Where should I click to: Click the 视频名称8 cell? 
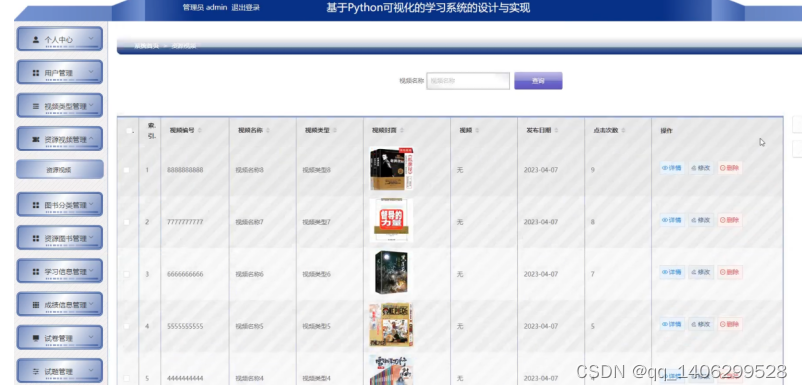pyautogui.click(x=250, y=170)
